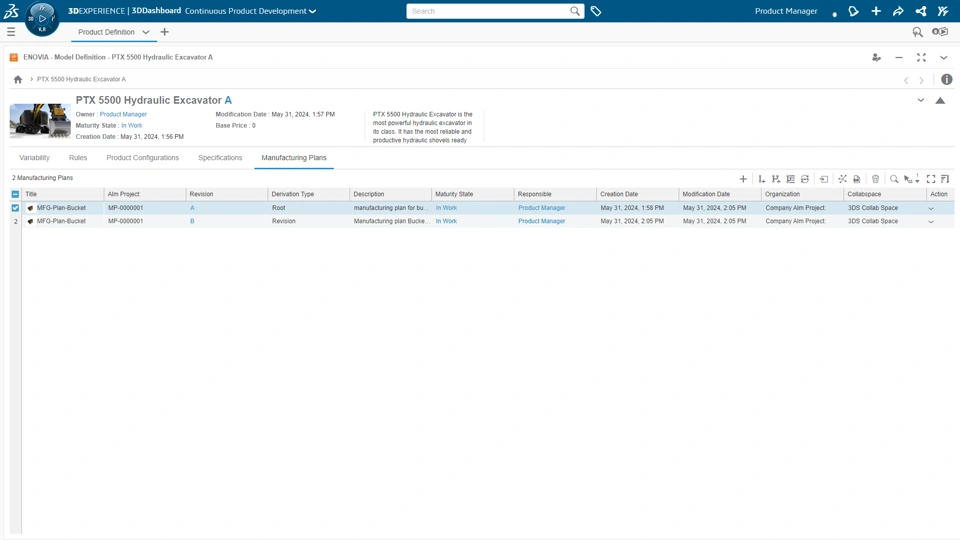Click the plus Add icon in top bar
This screenshot has height=540, width=960.
[876, 11]
